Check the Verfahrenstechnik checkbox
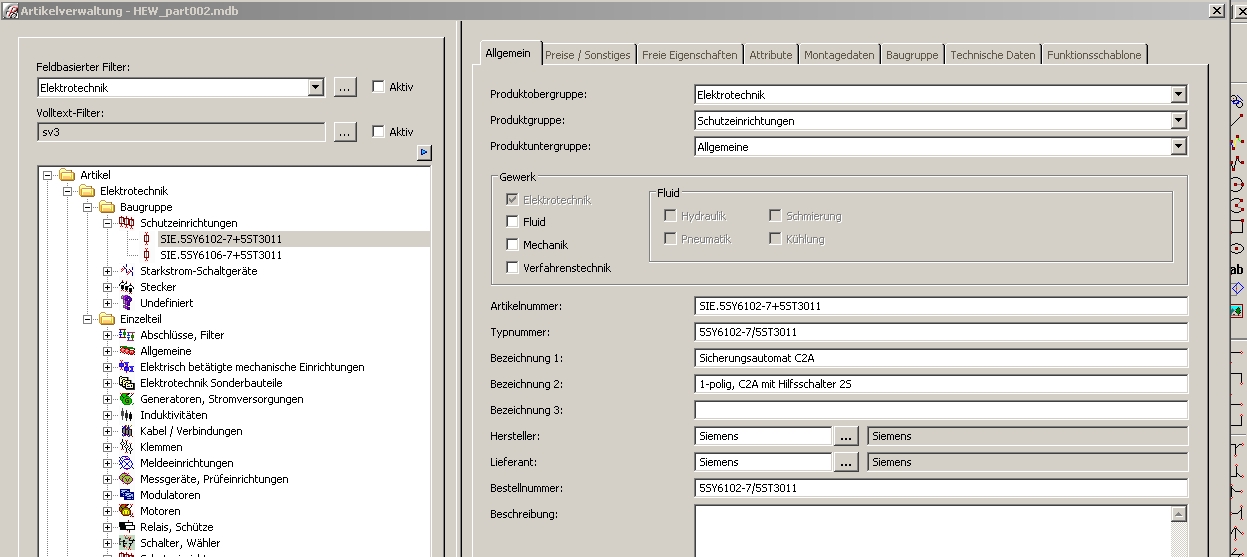Viewport: 1247px width, 557px height. click(x=513, y=268)
